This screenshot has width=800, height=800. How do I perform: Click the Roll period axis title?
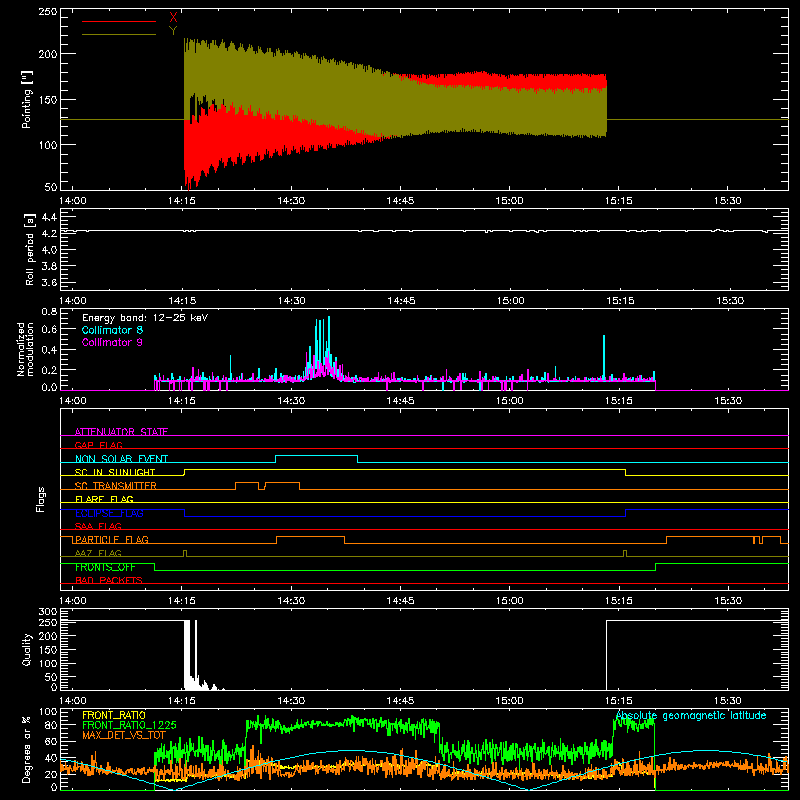click(x=30, y=249)
